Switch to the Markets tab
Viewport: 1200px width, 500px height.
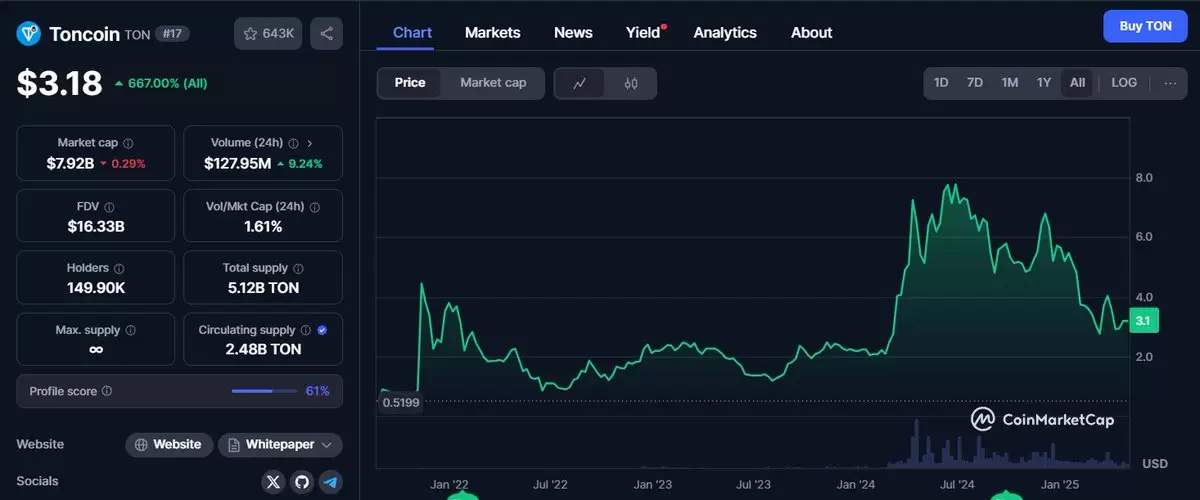pos(493,32)
